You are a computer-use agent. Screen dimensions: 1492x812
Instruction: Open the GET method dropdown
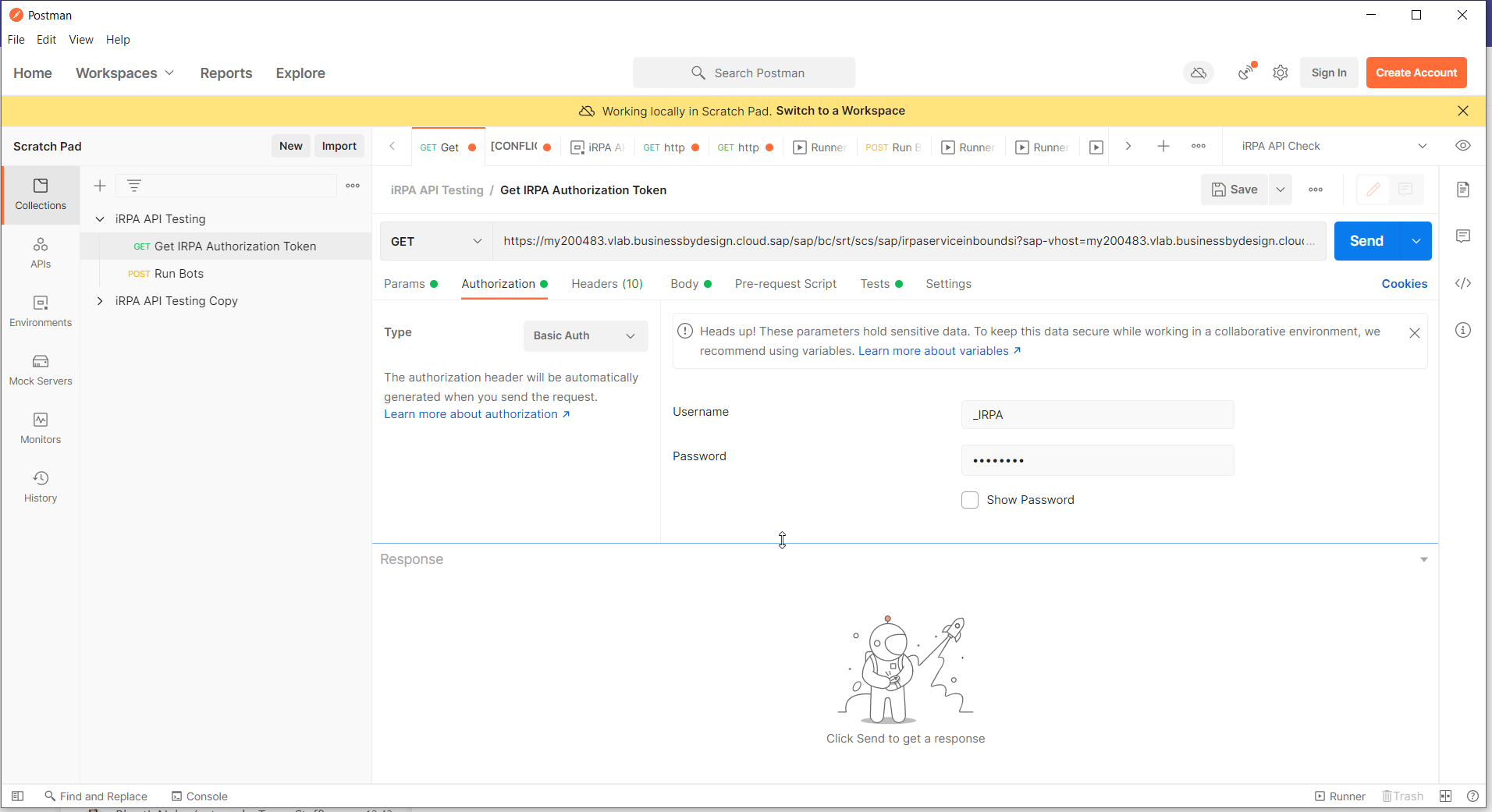(436, 241)
